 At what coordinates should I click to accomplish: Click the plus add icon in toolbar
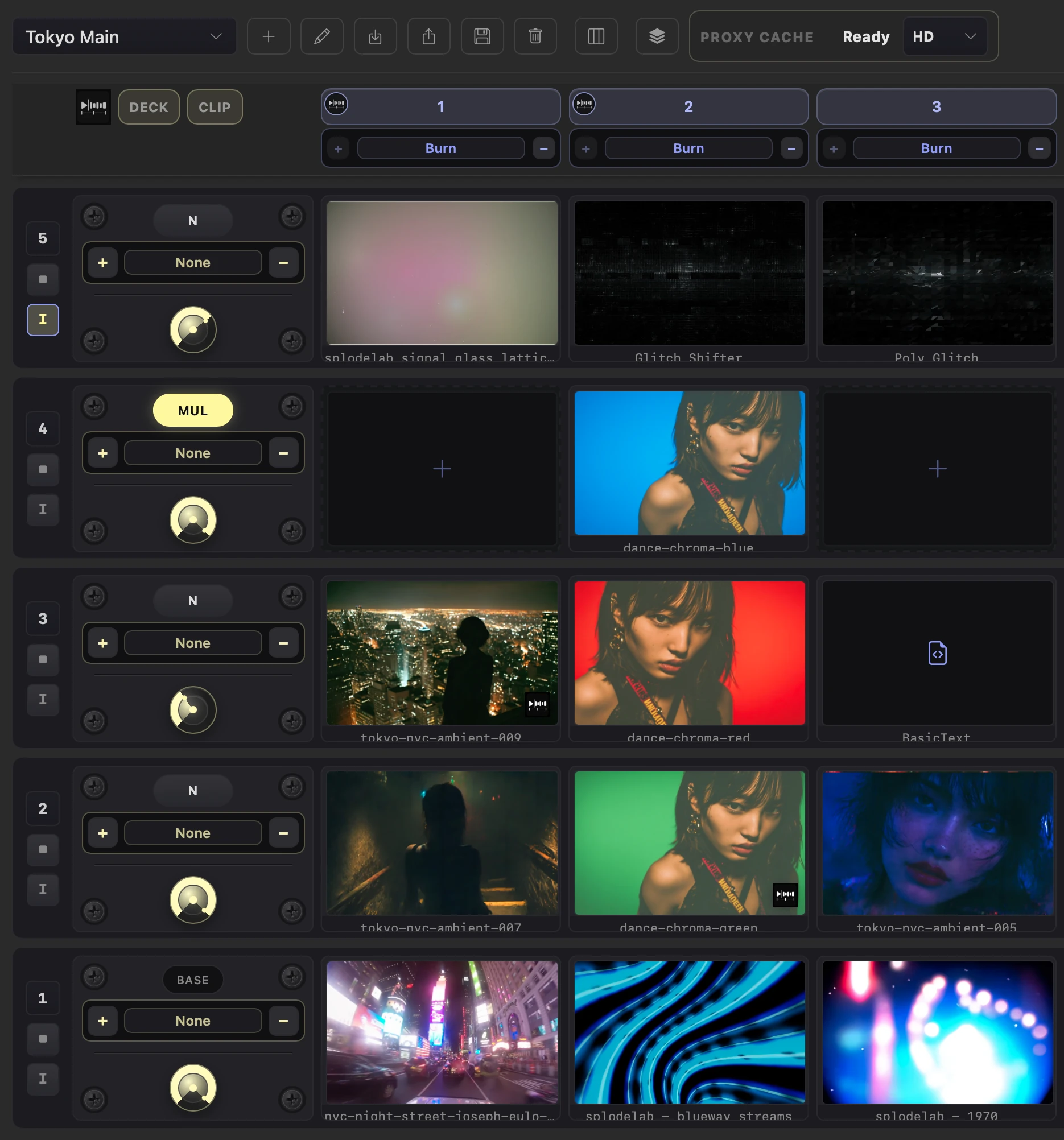coord(269,37)
